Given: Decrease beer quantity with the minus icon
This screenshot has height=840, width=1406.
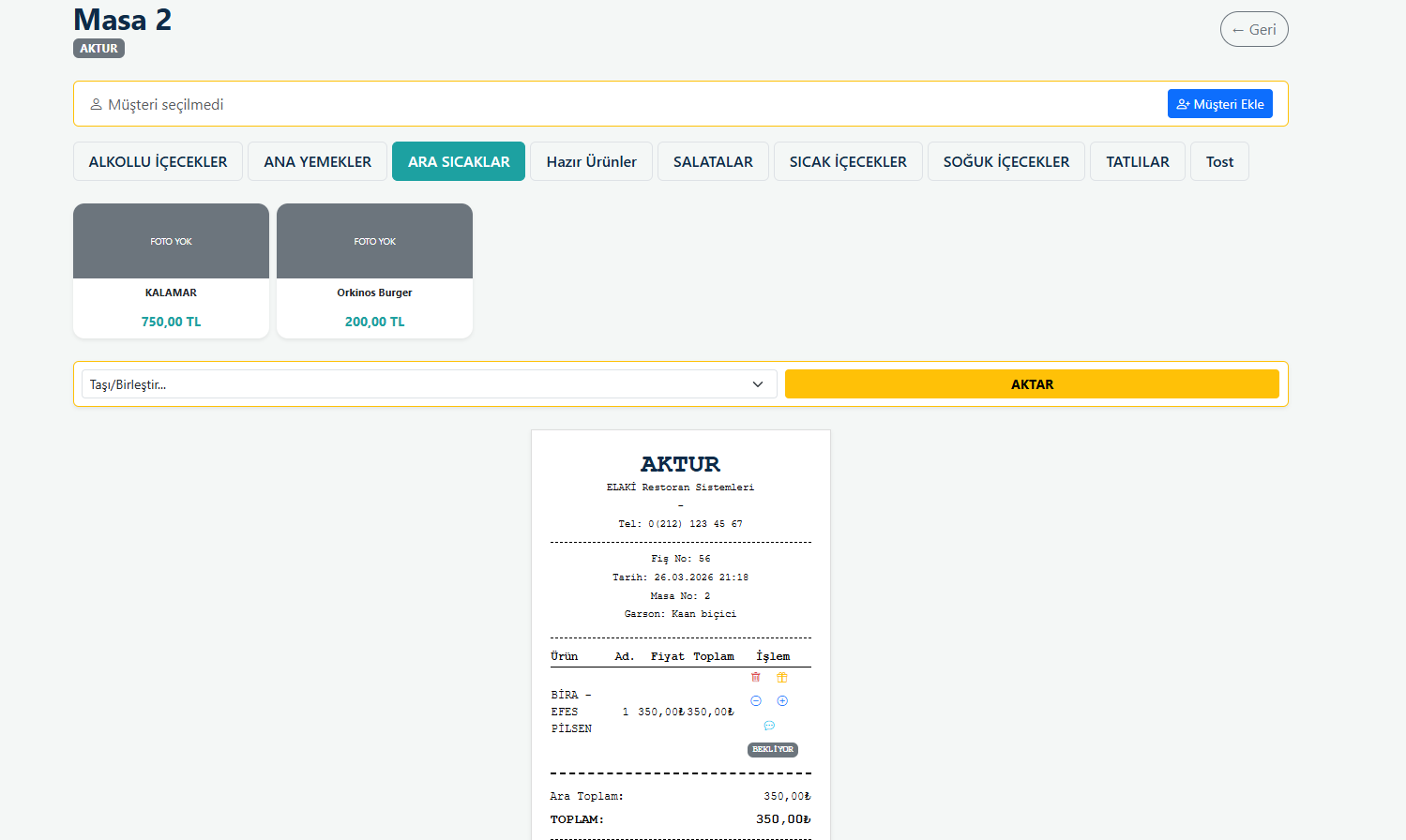Looking at the screenshot, I should 756,701.
